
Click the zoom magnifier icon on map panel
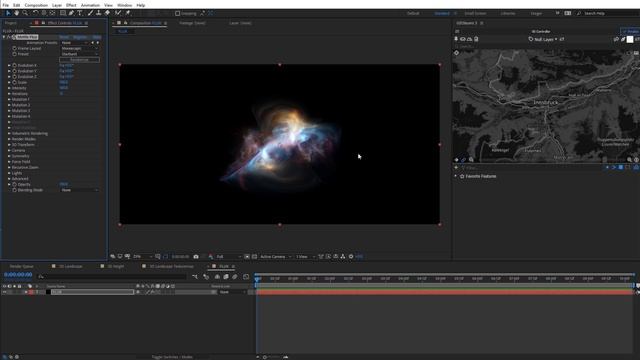(471, 160)
